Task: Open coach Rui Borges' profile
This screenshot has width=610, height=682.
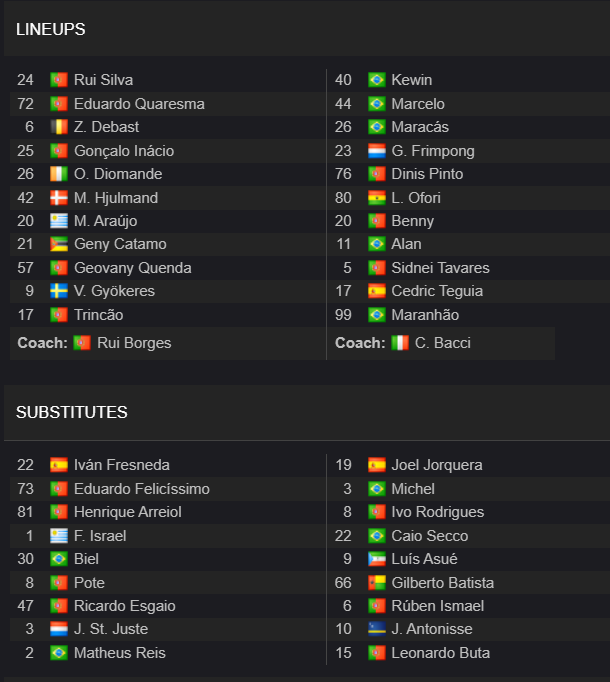Action: click(134, 343)
